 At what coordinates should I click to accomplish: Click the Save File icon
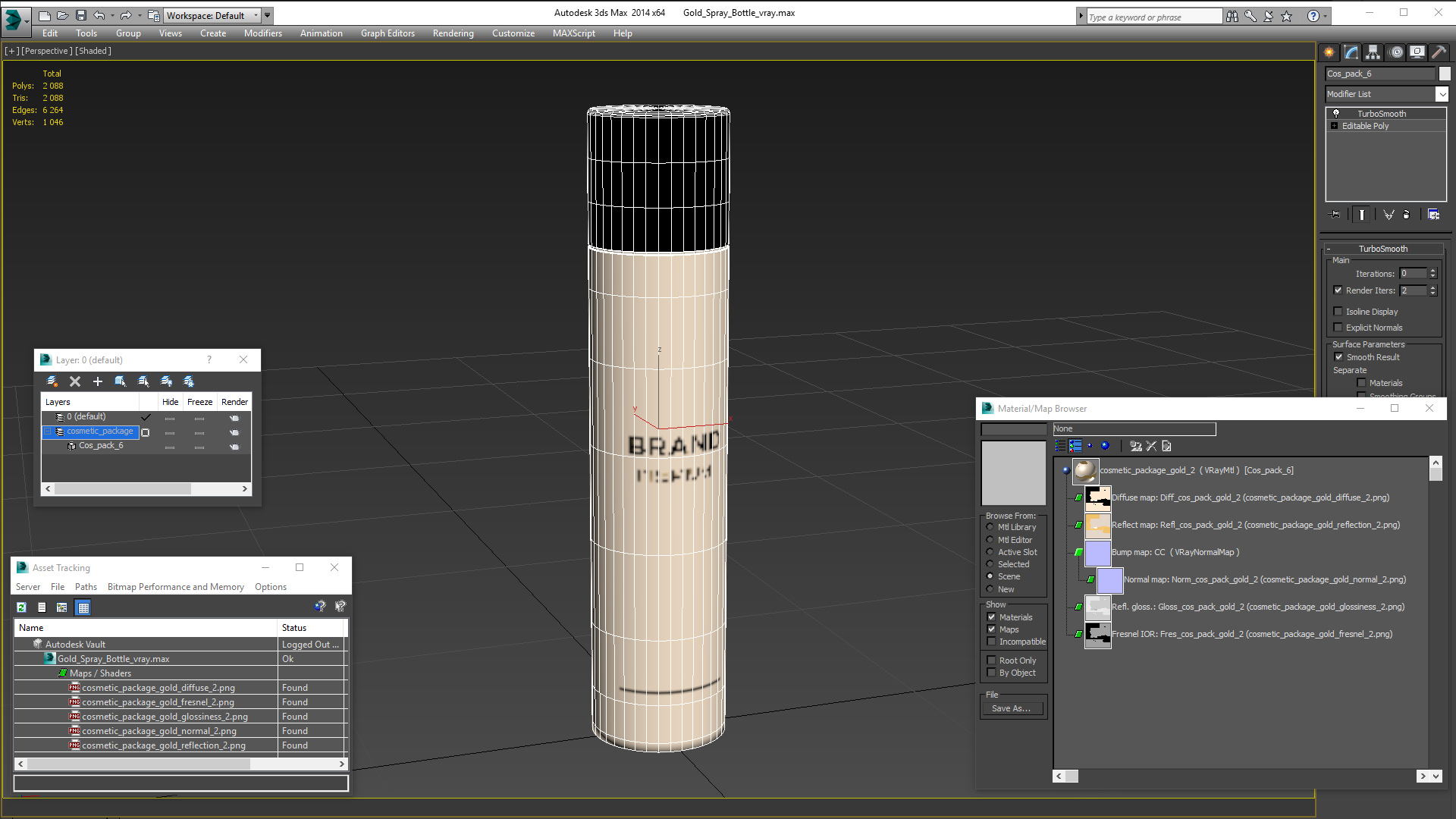click(x=81, y=15)
